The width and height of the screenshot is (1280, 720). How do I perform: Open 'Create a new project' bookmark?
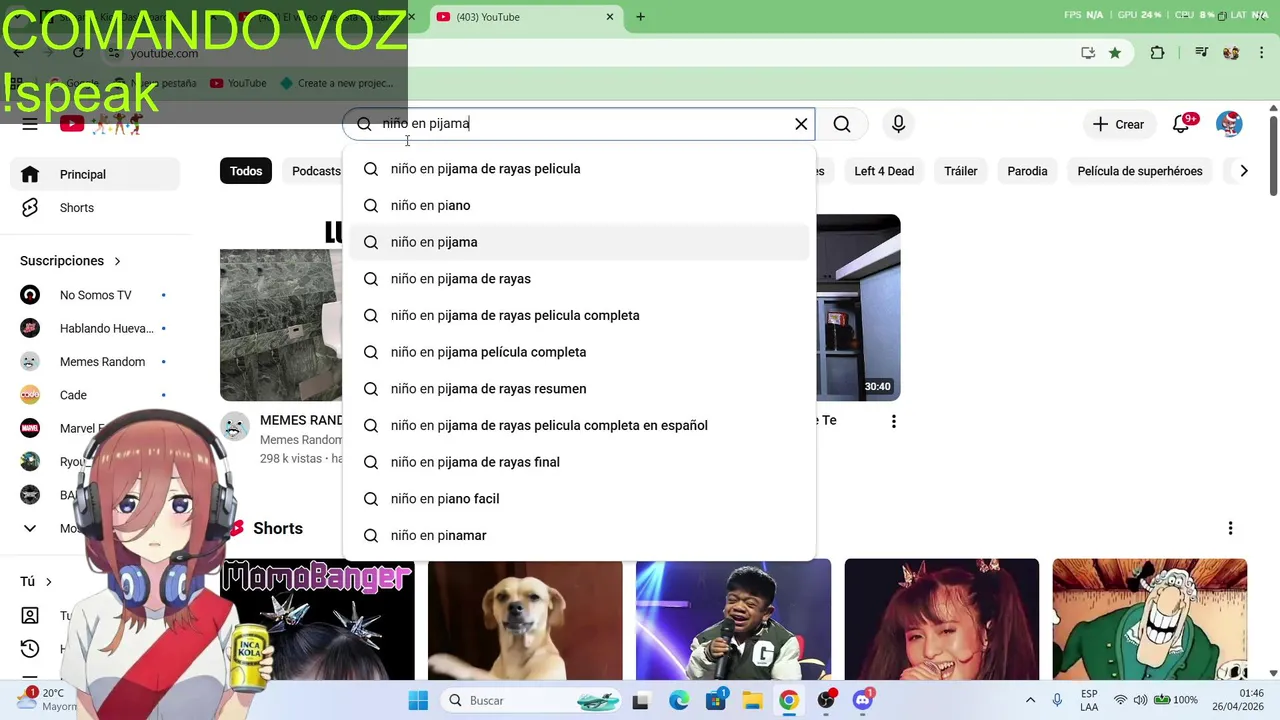[337, 83]
